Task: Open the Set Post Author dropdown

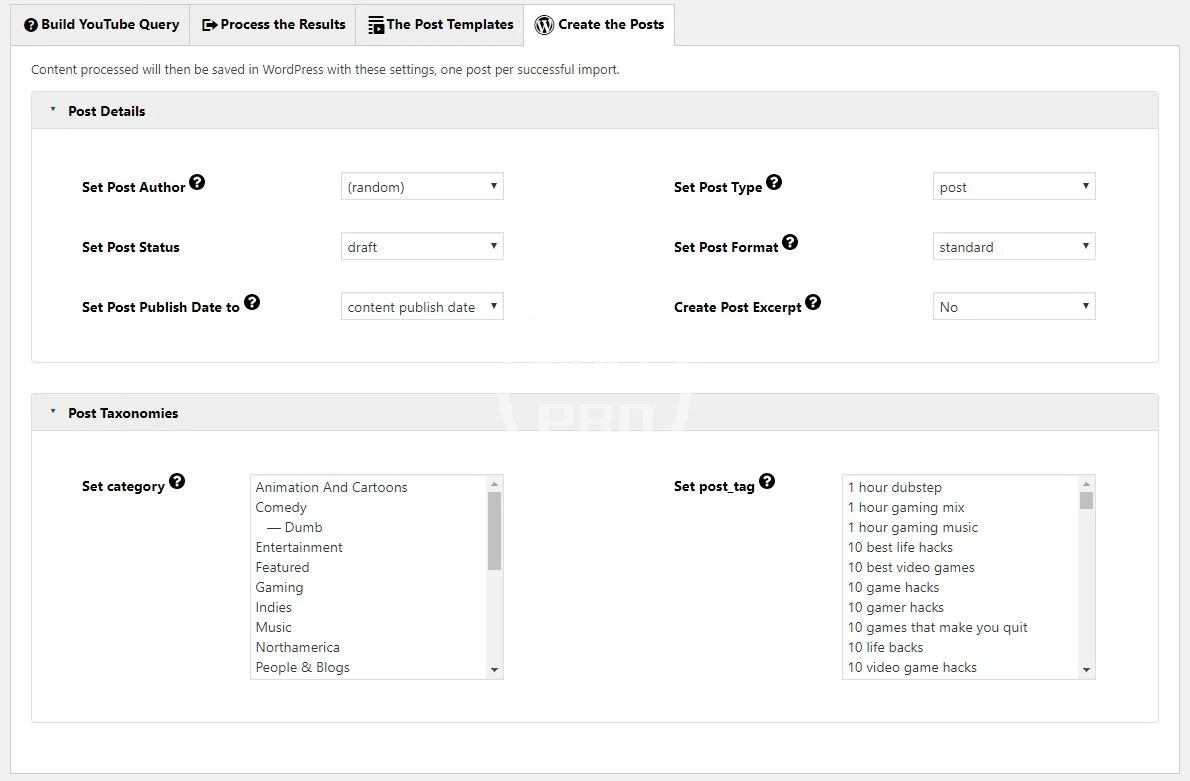Action: coord(421,187)
